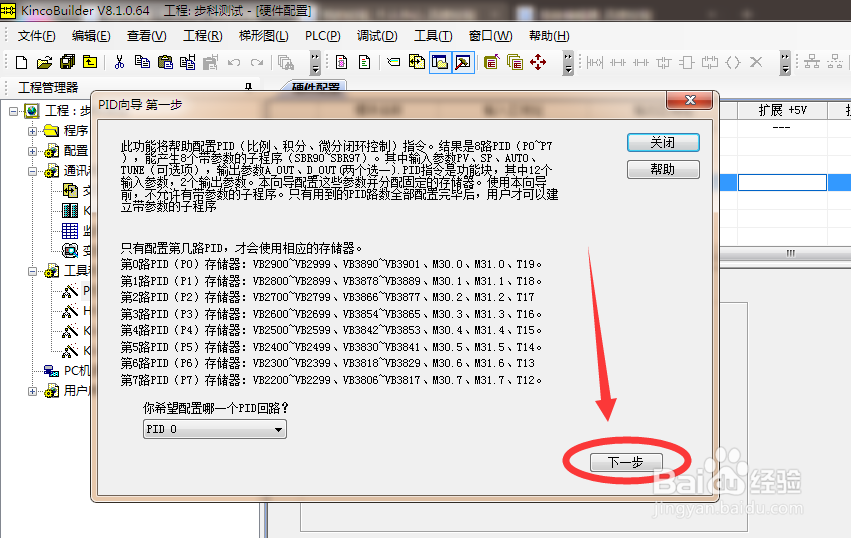Screen dimensions: 851x538
Task: Click the green-lined document toolbar icon
Action: point(365,62)
